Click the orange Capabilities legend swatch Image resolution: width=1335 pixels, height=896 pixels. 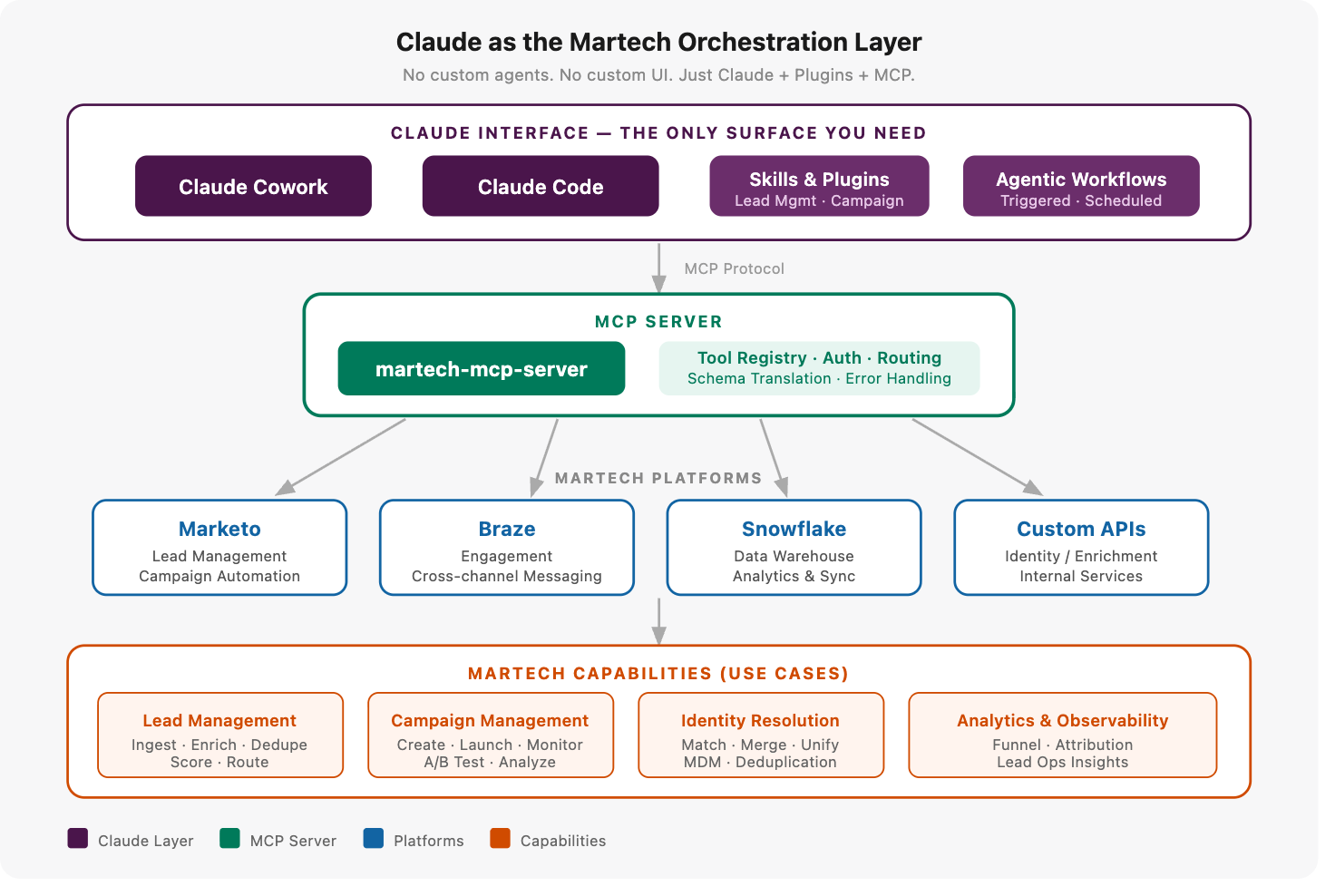tap(501, 838)
